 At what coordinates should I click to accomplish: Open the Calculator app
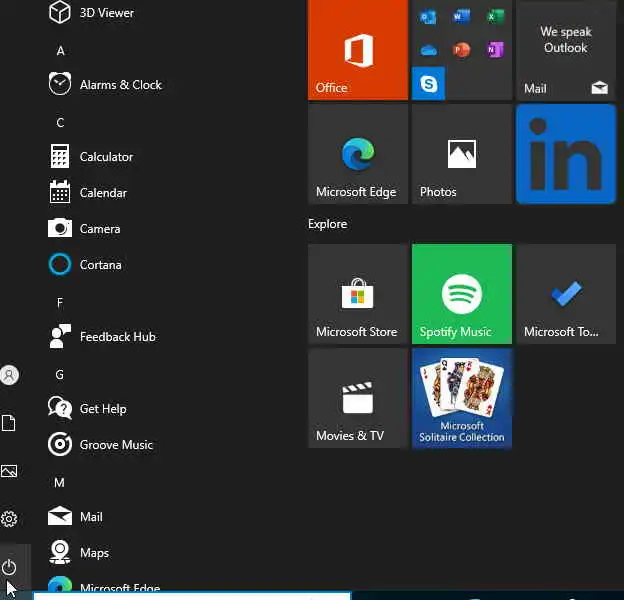pos(91,157)
